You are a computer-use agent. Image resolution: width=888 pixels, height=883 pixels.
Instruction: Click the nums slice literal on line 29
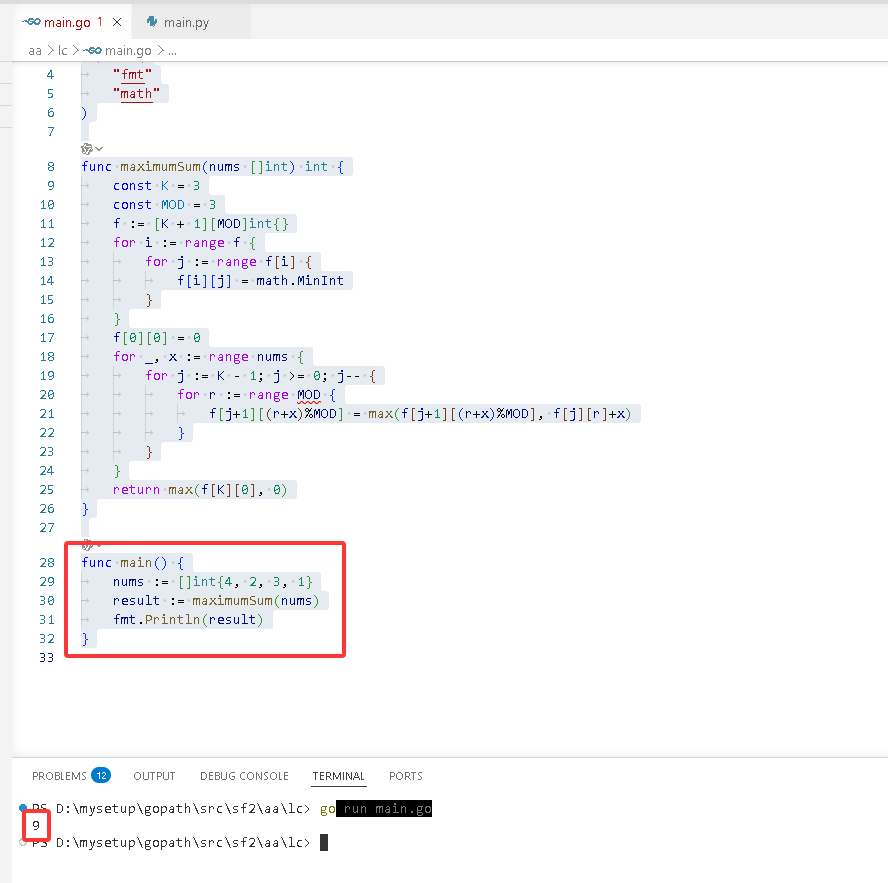[245, 582]
